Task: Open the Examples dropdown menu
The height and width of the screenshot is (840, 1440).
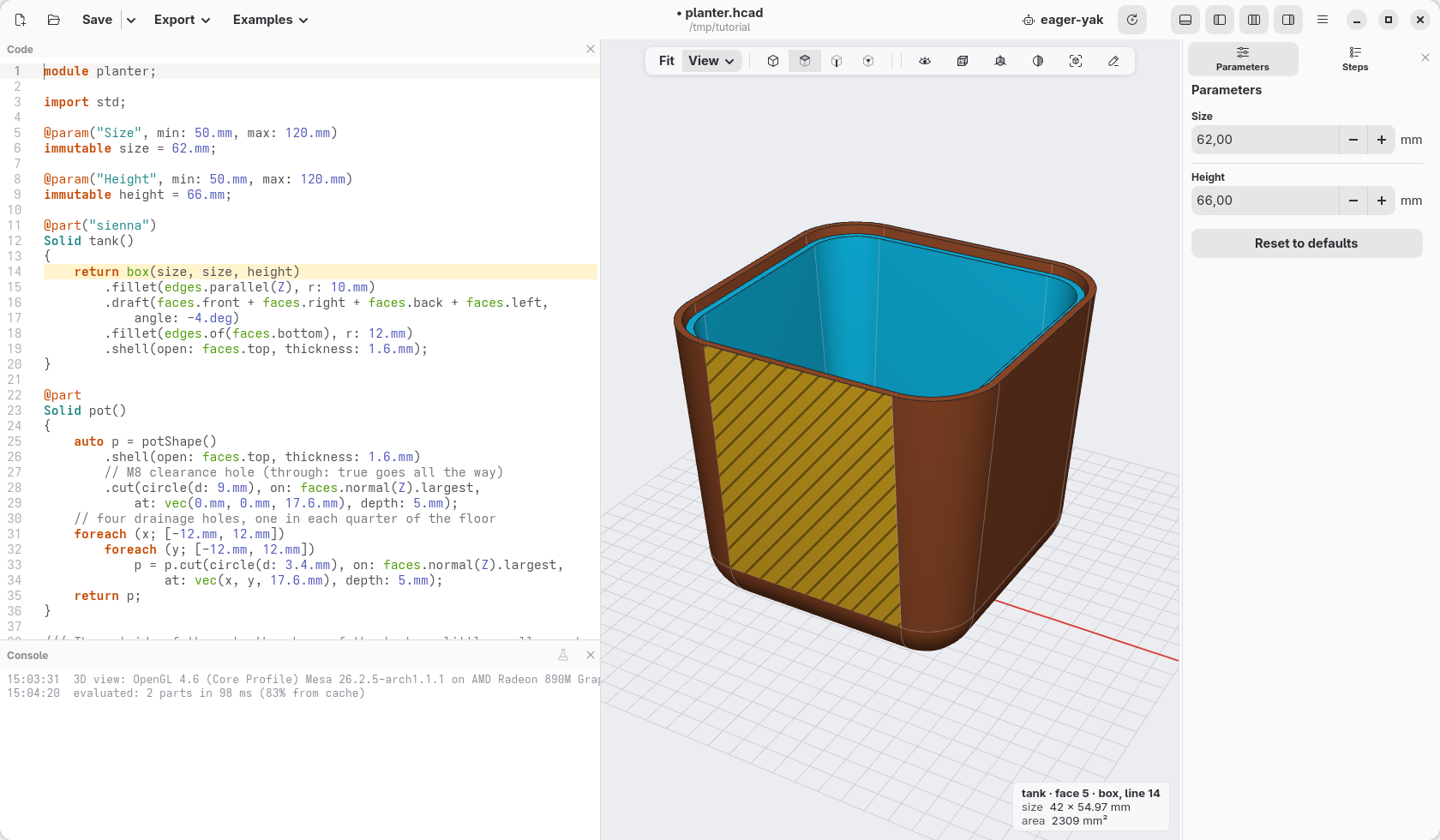Action: point(270,20)
